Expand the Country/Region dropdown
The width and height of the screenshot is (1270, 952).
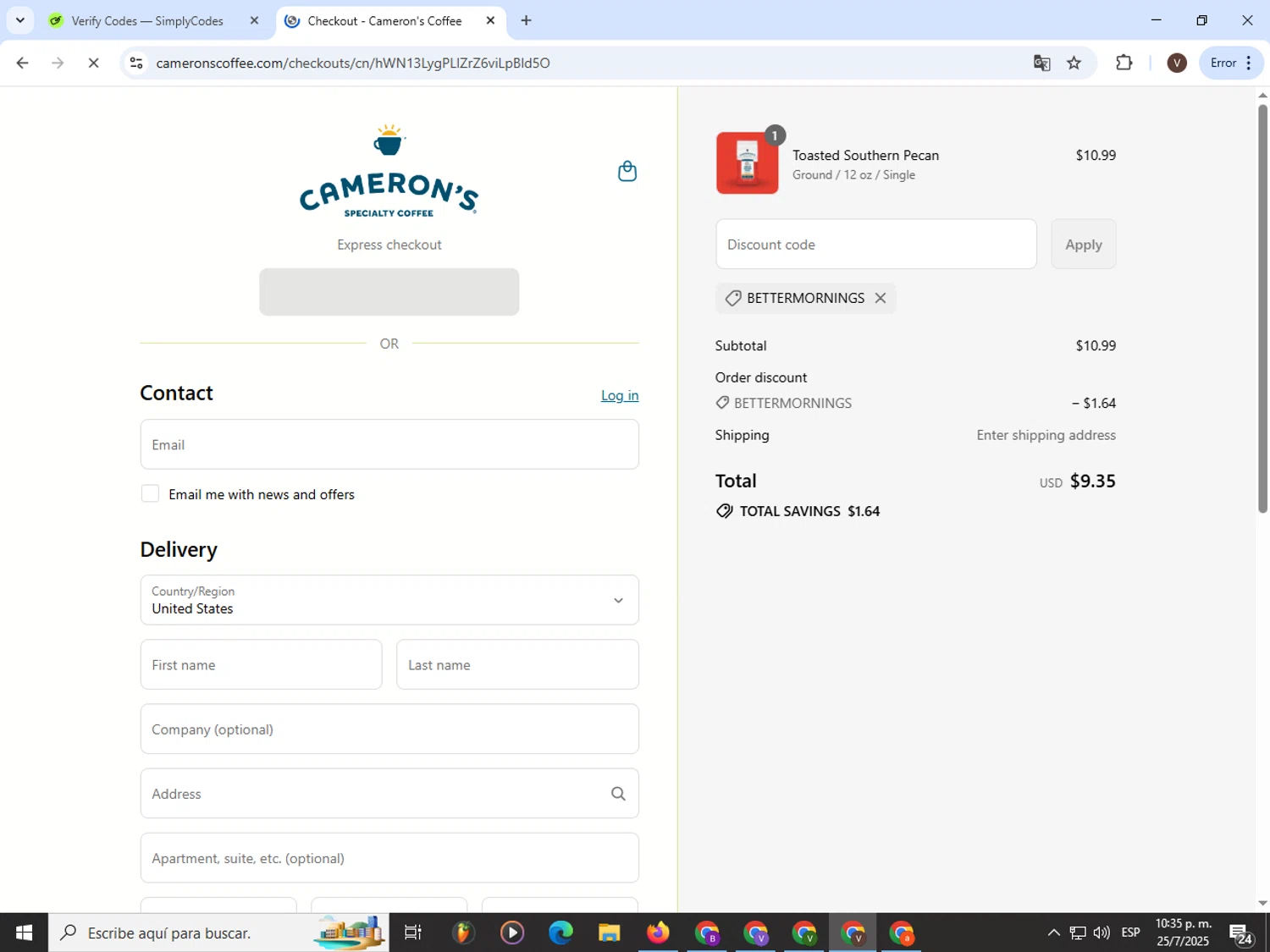(x=389, y=600)
